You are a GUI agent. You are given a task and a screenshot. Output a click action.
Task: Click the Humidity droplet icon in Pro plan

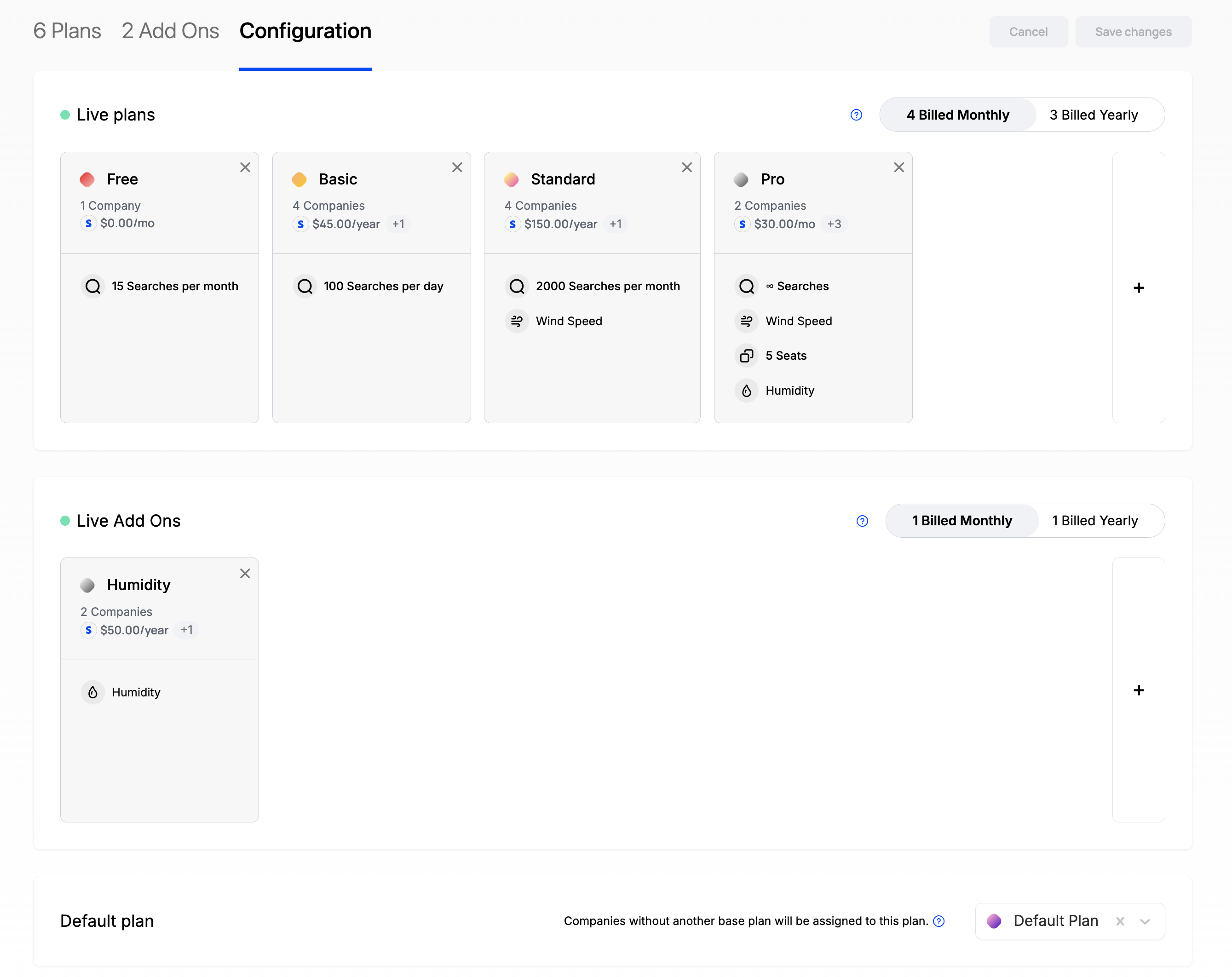coord(746,391)
